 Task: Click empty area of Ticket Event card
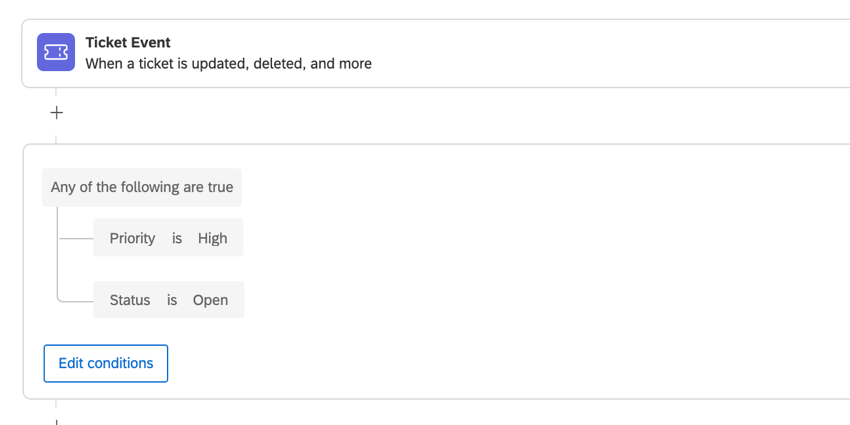(596, 53)
